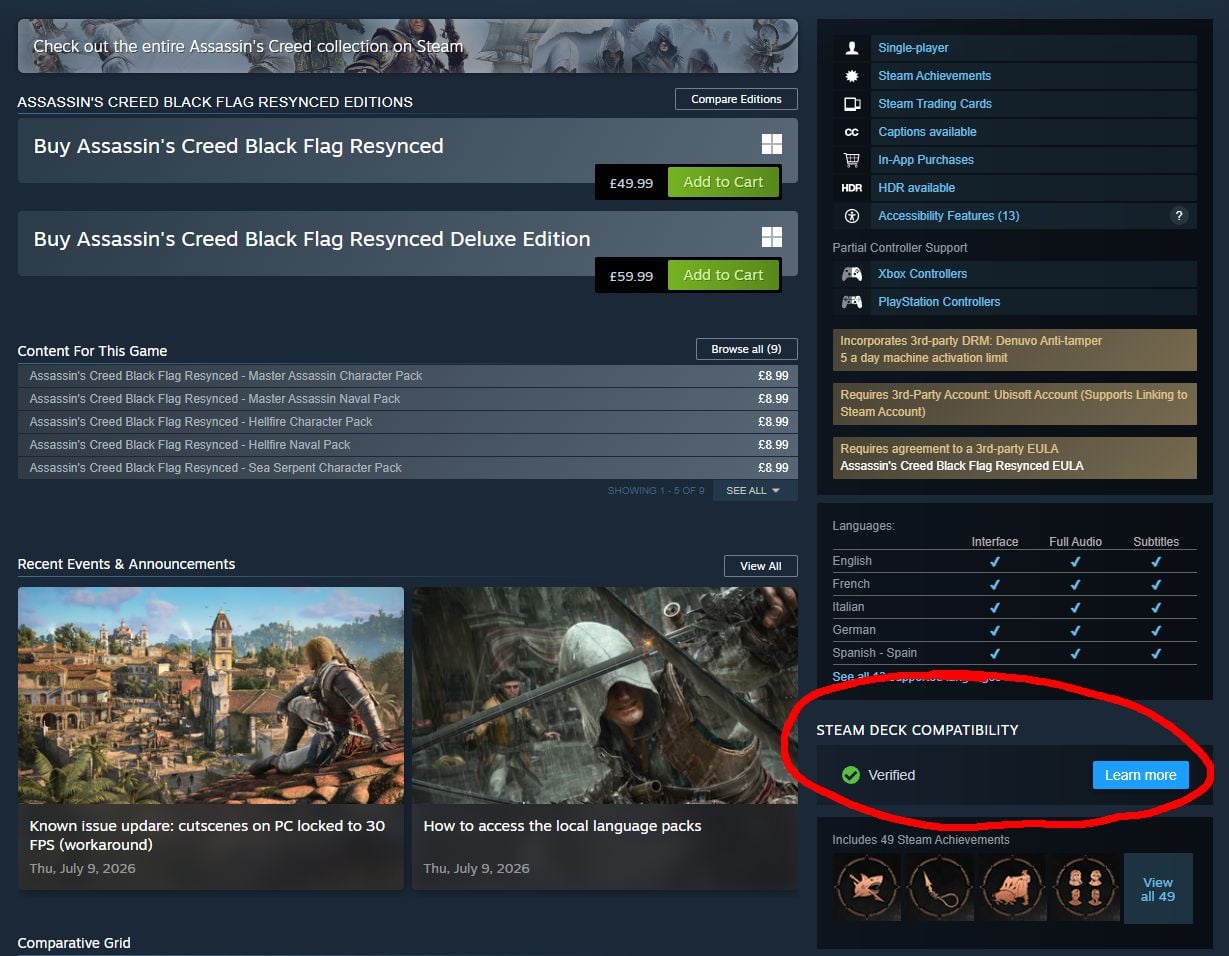Open Master Assassin Character Pack DLC
The image size is (1229, 956).
pyautogui.click(x=408, y=376)
